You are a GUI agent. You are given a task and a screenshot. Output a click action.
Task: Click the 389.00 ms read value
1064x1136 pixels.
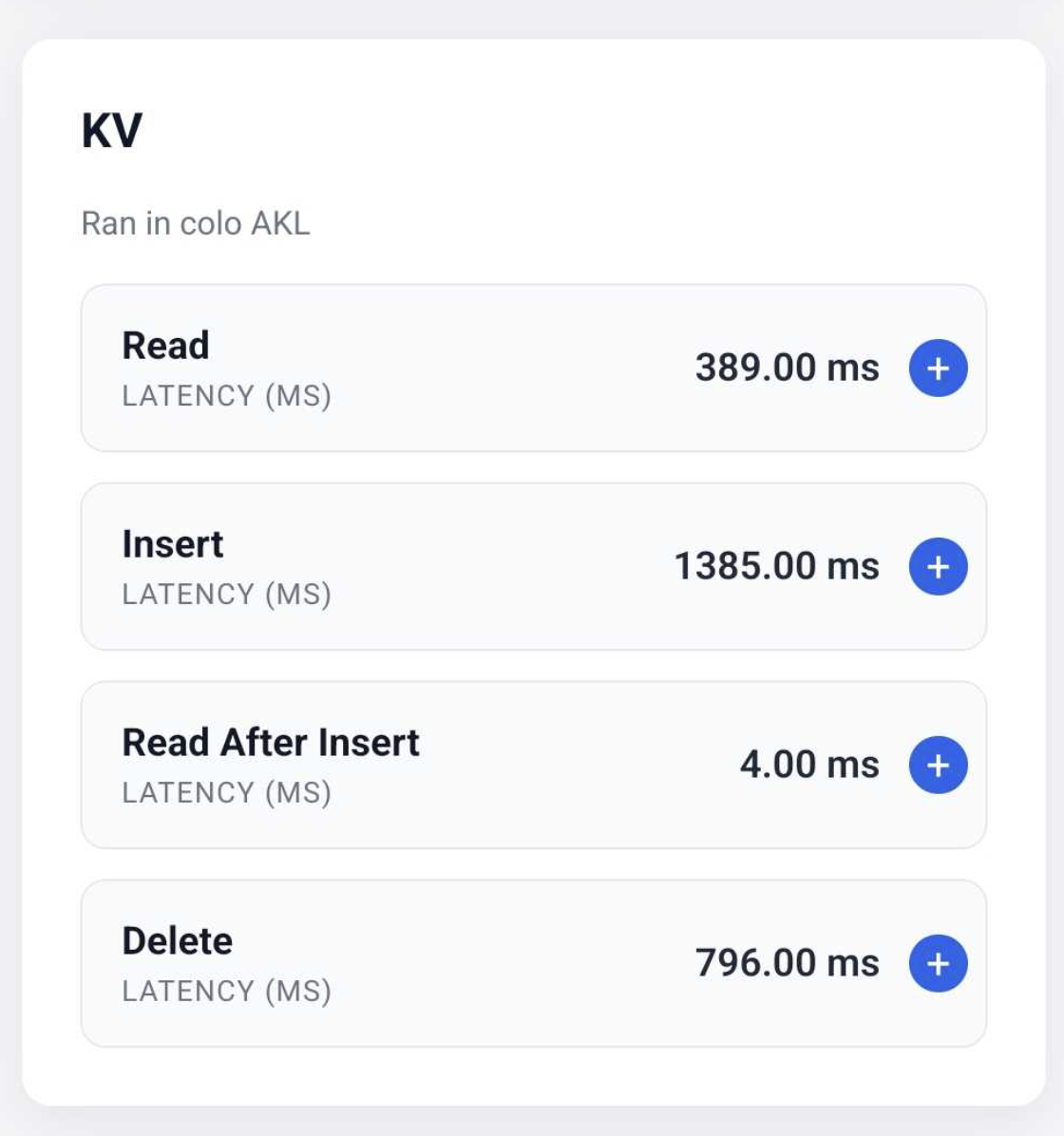(787, 368)
